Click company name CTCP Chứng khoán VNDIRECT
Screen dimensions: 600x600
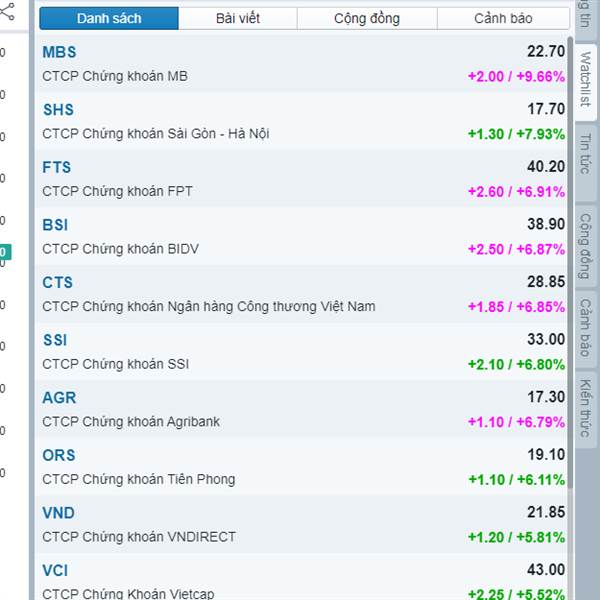(139, 537)
